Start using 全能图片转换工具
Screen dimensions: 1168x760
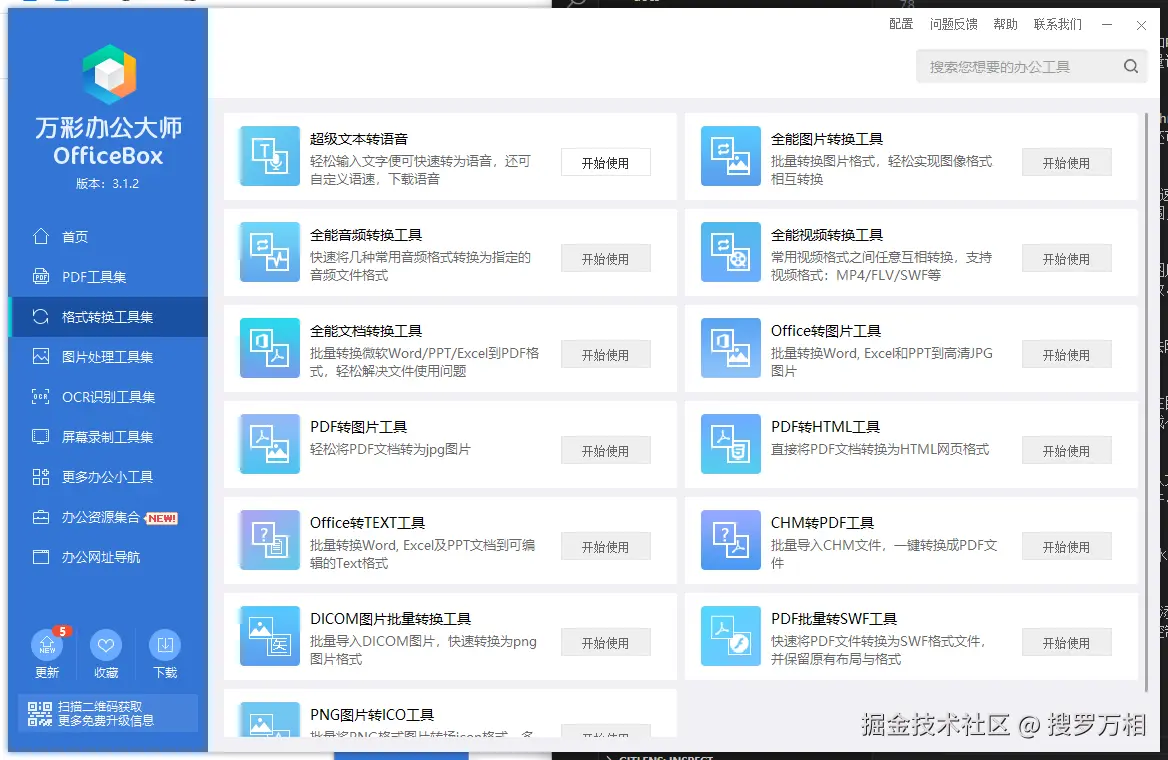pos(1066,162)
